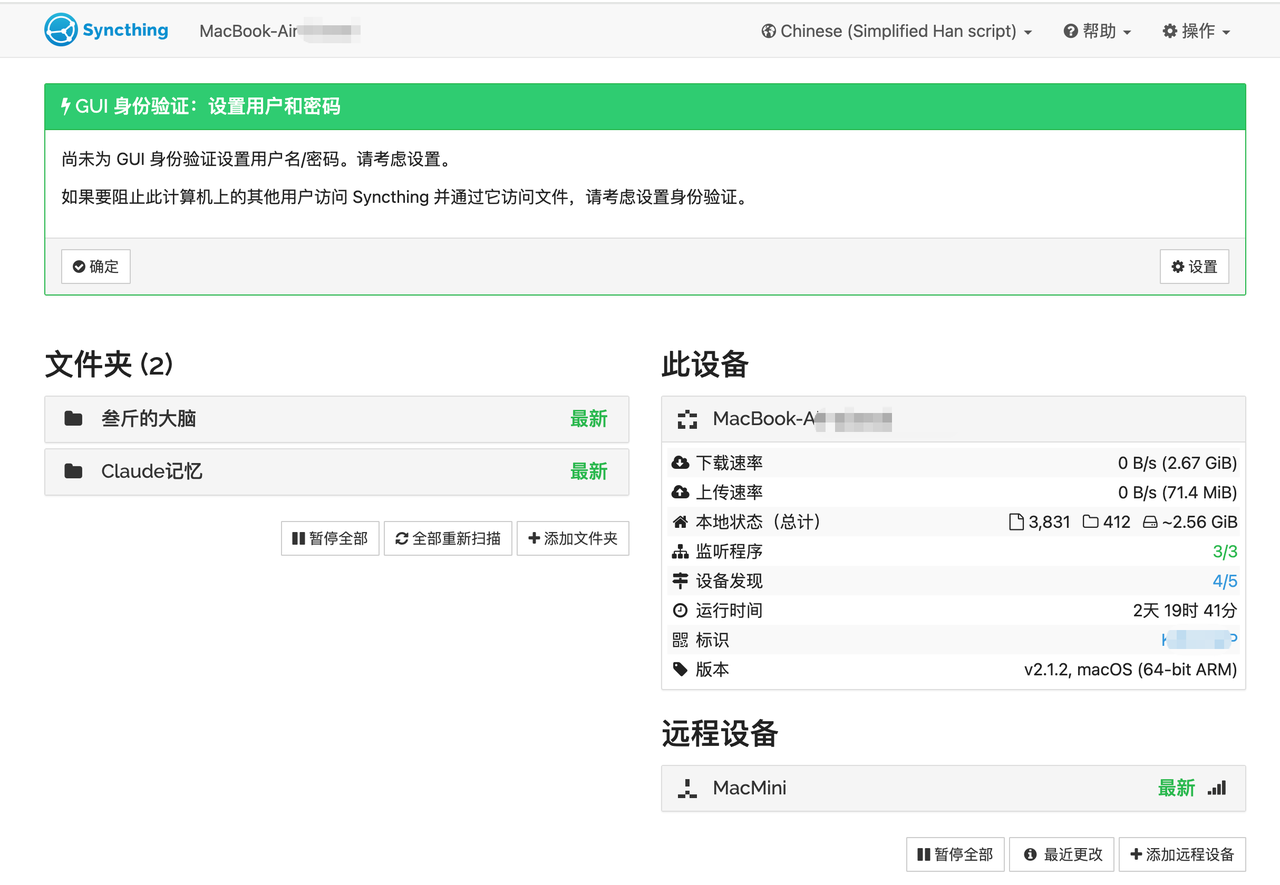Click 添加远程设备 button
This screenshot has height=885, width=1280.
tap(1182, 854)
